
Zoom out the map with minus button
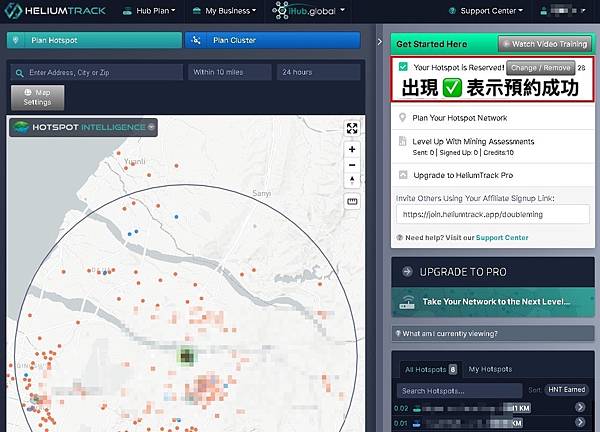(x=352, y=164)
